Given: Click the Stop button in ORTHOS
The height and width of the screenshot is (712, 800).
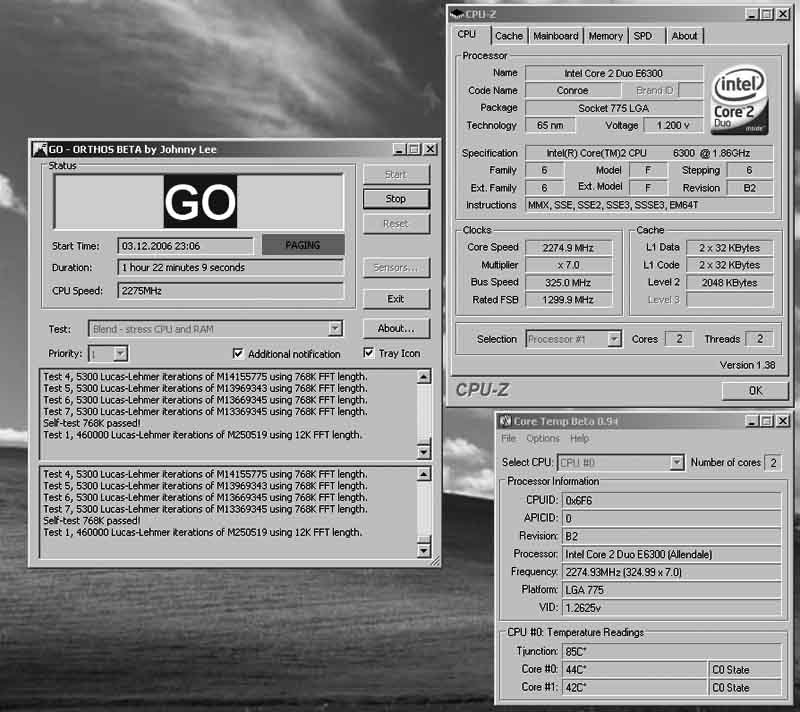Looking at the screenshot, I should [396, 198].
